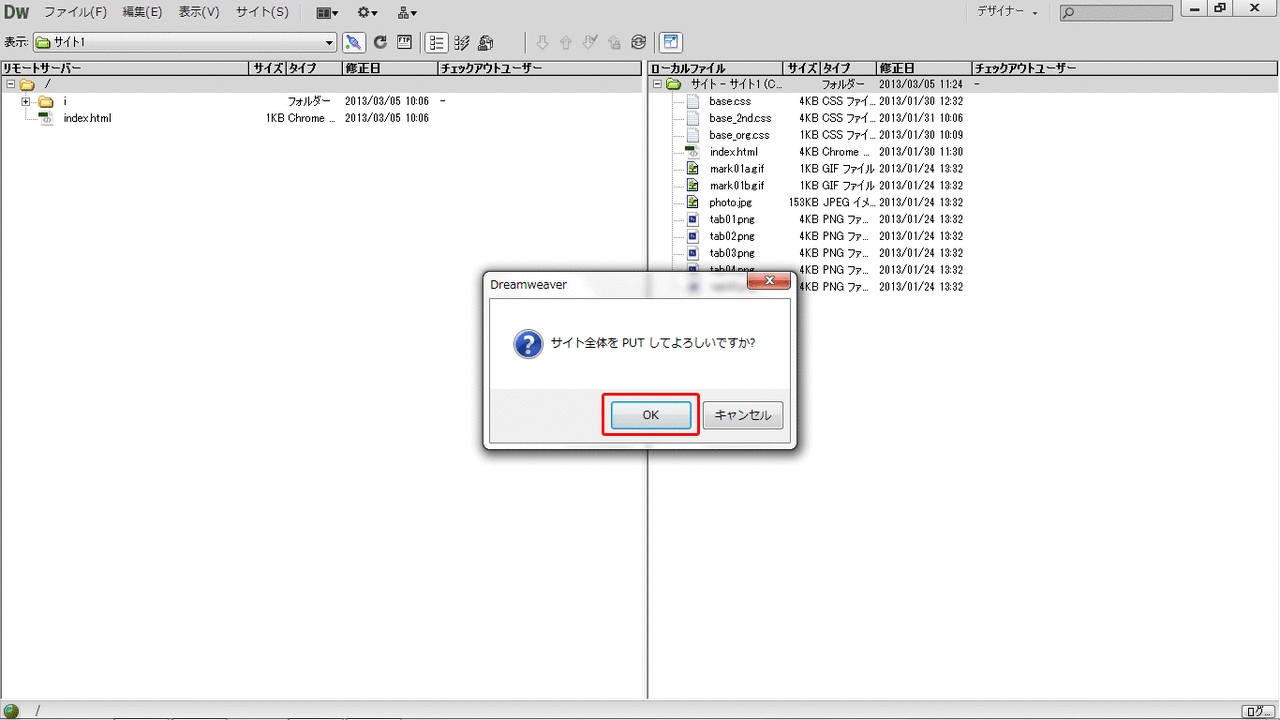1280x720 pixels.
Task: Click the mark01a.gif image icon
Action: point(692,168)
